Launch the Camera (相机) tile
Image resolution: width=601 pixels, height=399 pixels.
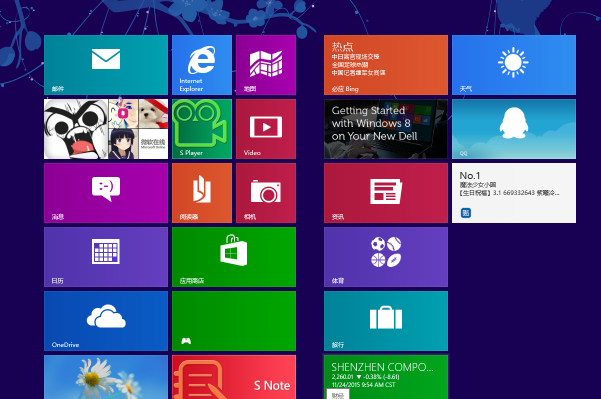coord(266,193)
